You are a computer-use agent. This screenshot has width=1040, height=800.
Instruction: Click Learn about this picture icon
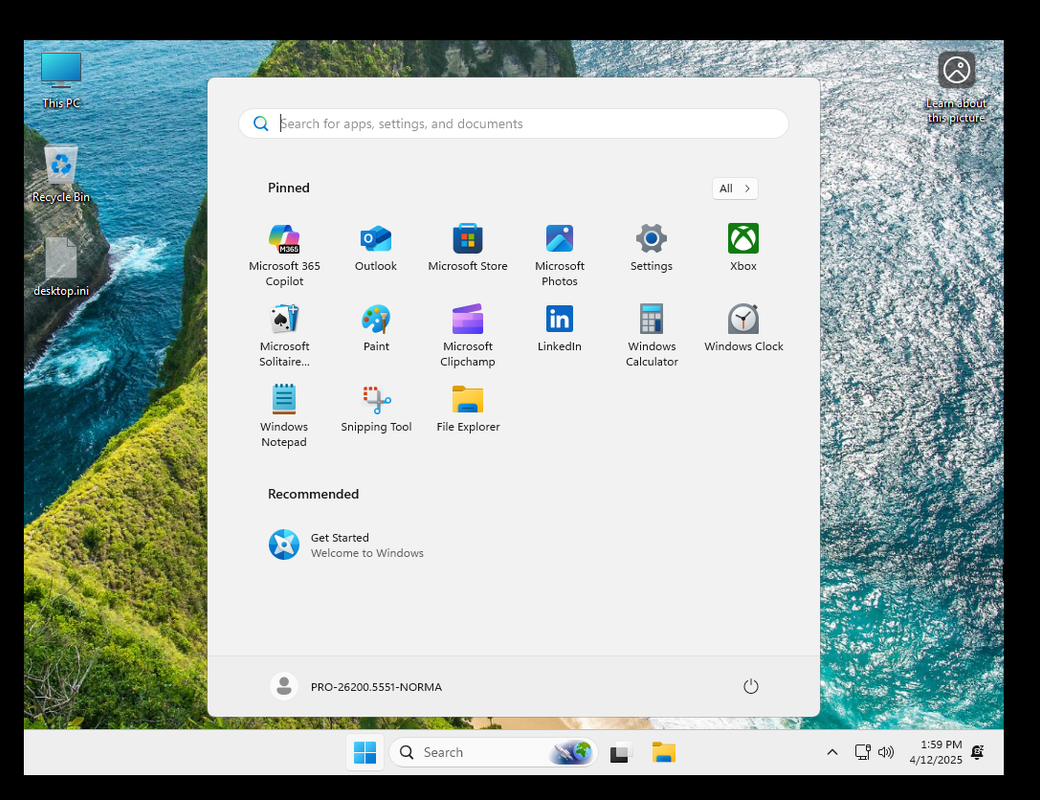point(956,88)
